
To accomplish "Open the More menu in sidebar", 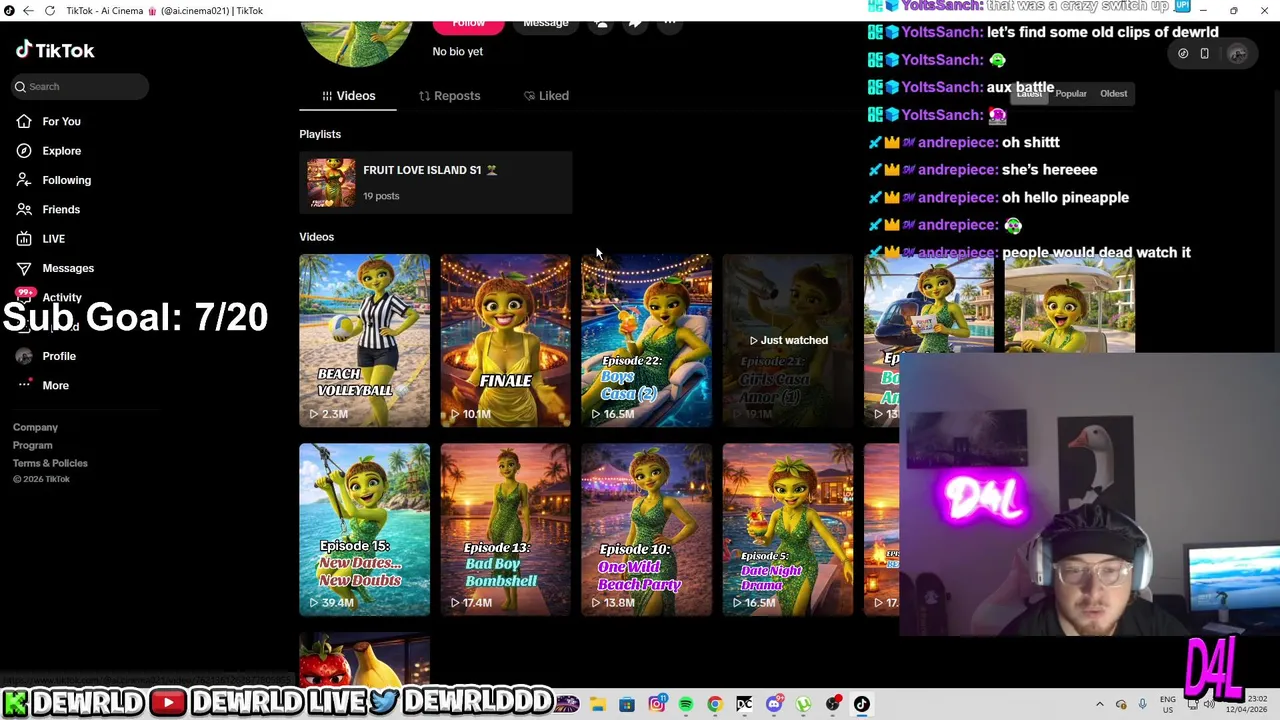I will [44, 385].
